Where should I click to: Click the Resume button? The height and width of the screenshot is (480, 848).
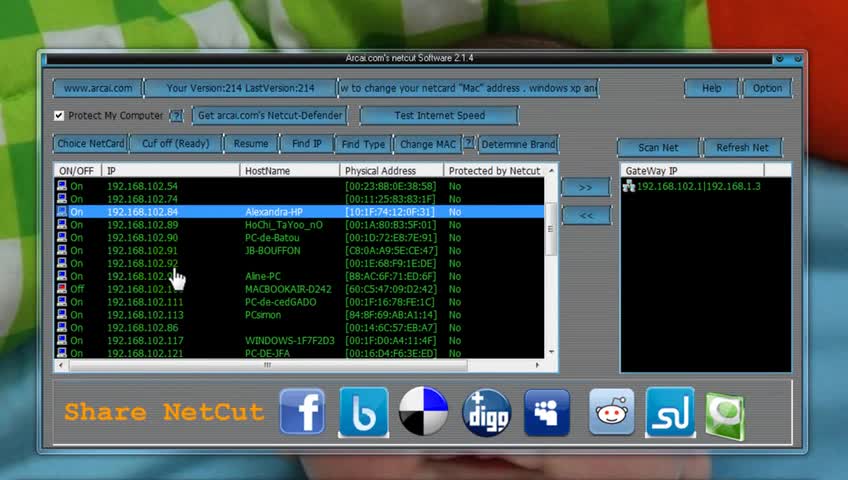point(251,144)
